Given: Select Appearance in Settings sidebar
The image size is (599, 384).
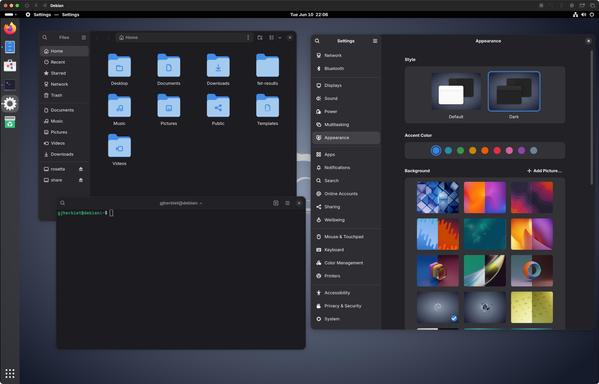Looking at the screenshot, I should tap(346, 138).
